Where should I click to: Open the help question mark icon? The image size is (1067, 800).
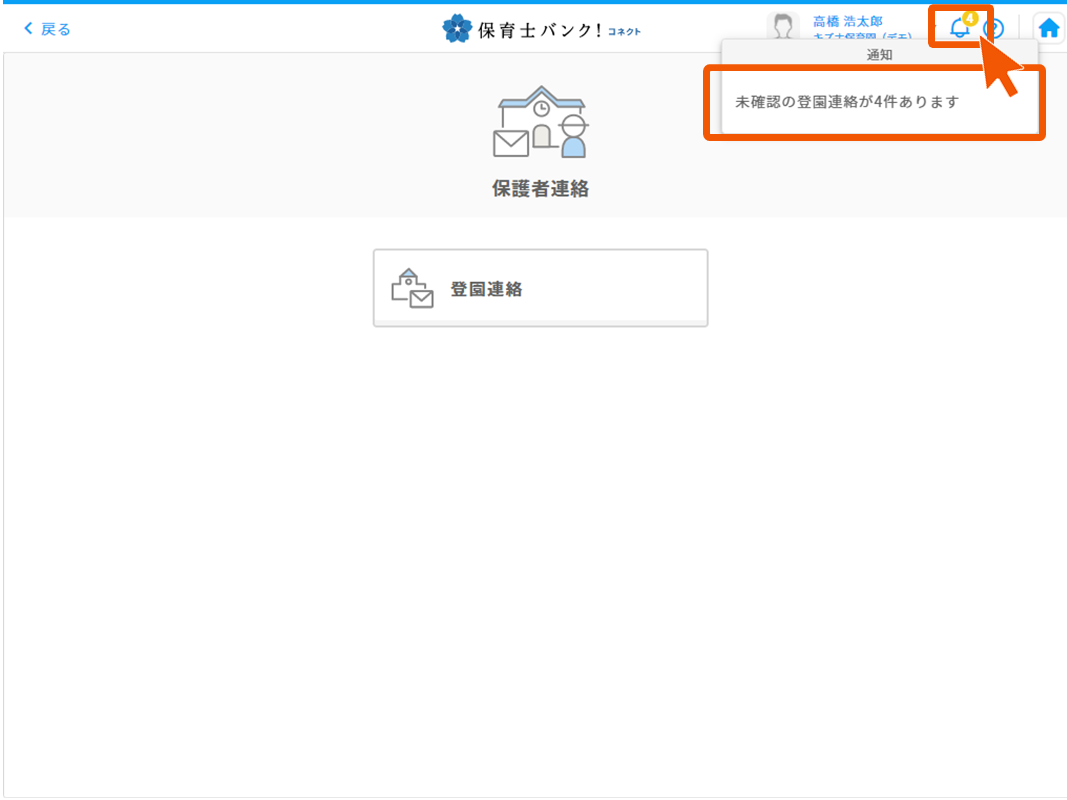[x=993, y=29]
